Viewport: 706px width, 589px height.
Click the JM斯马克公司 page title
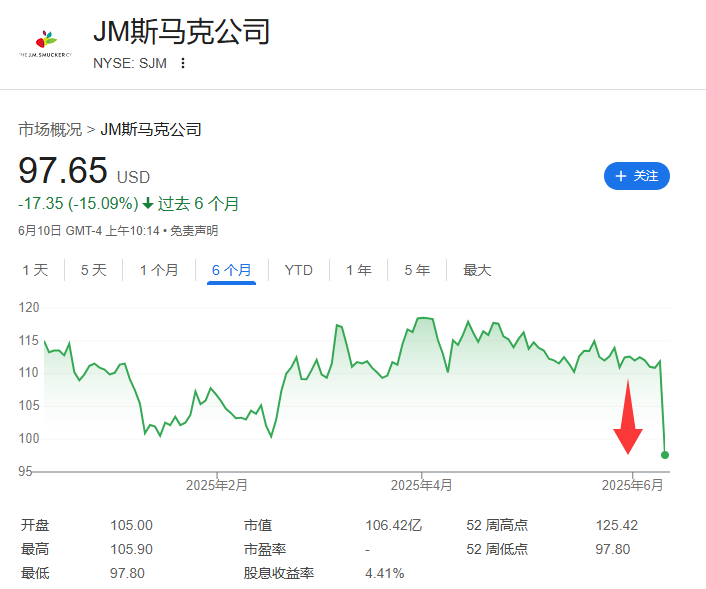[181, 32]
